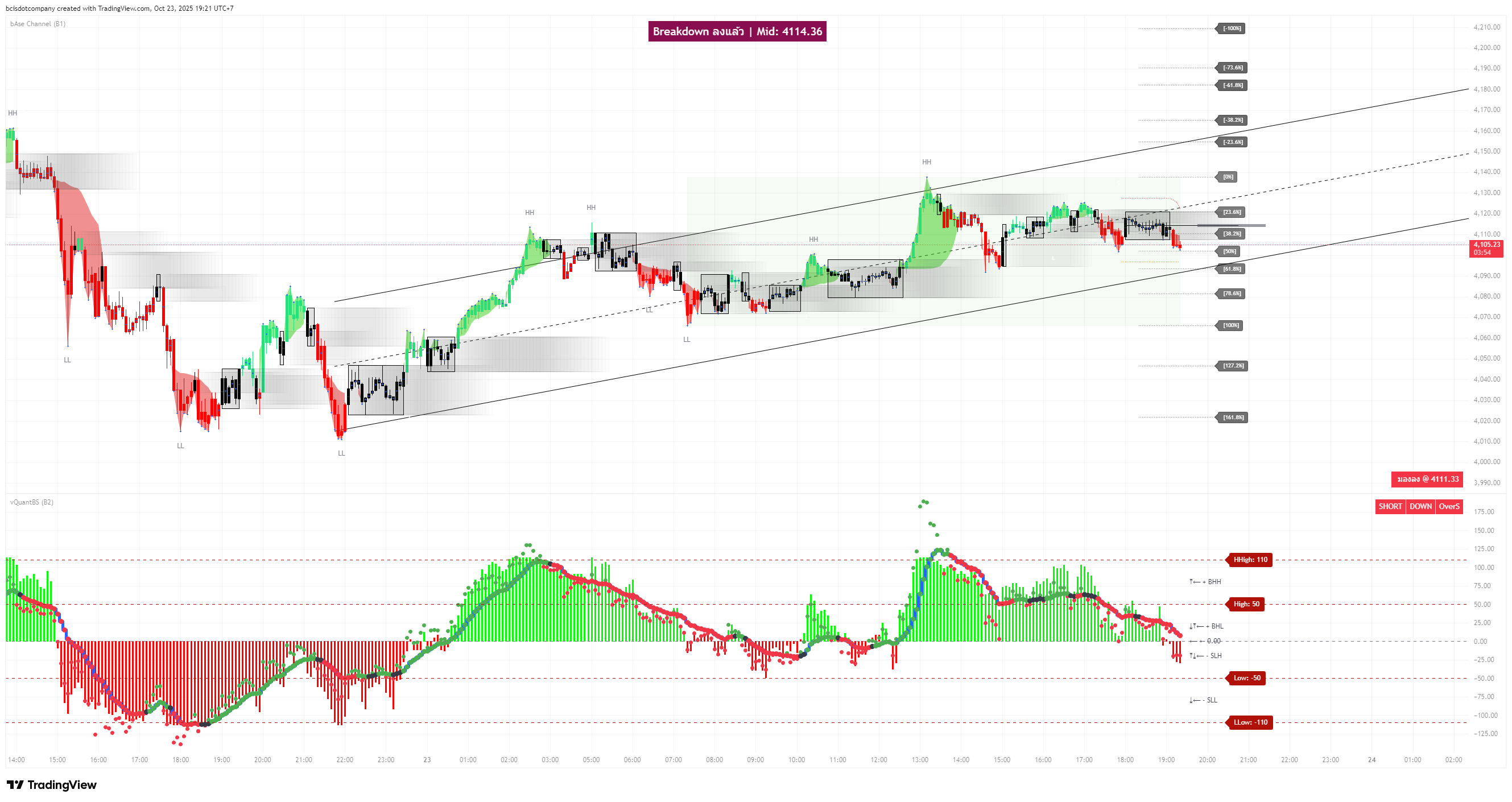
Task: Click the LLow: -110 level tag
Action: click(1250, 722)
